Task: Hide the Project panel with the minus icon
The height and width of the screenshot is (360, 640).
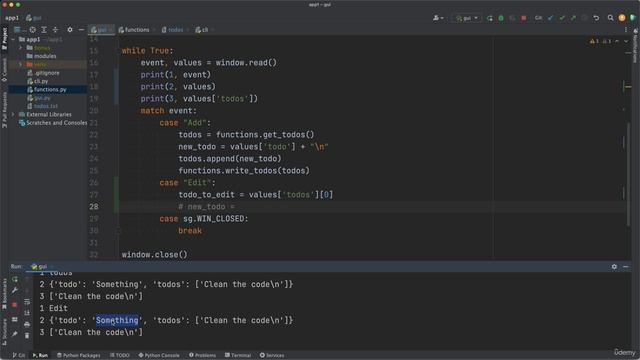Action: [x=81, y=30]
